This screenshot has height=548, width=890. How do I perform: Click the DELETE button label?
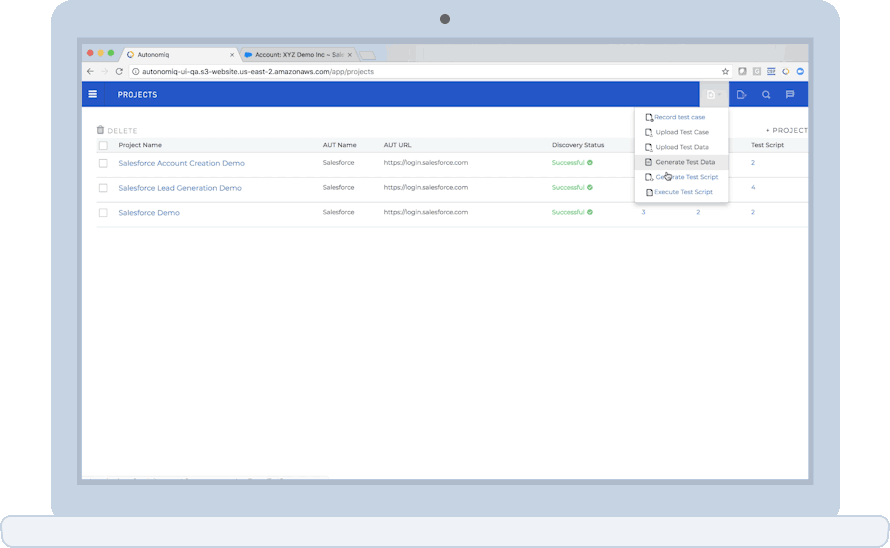[x=122, y=131]
